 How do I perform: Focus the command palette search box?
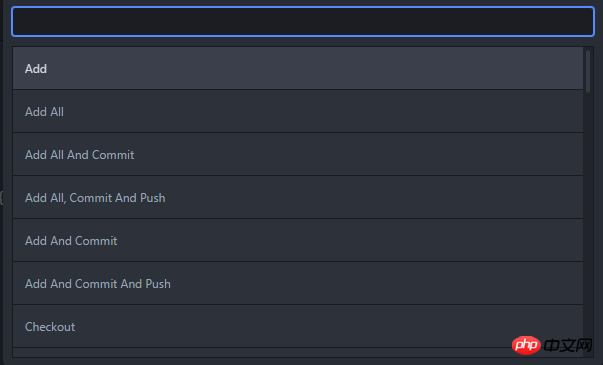[x=303, y=22]
